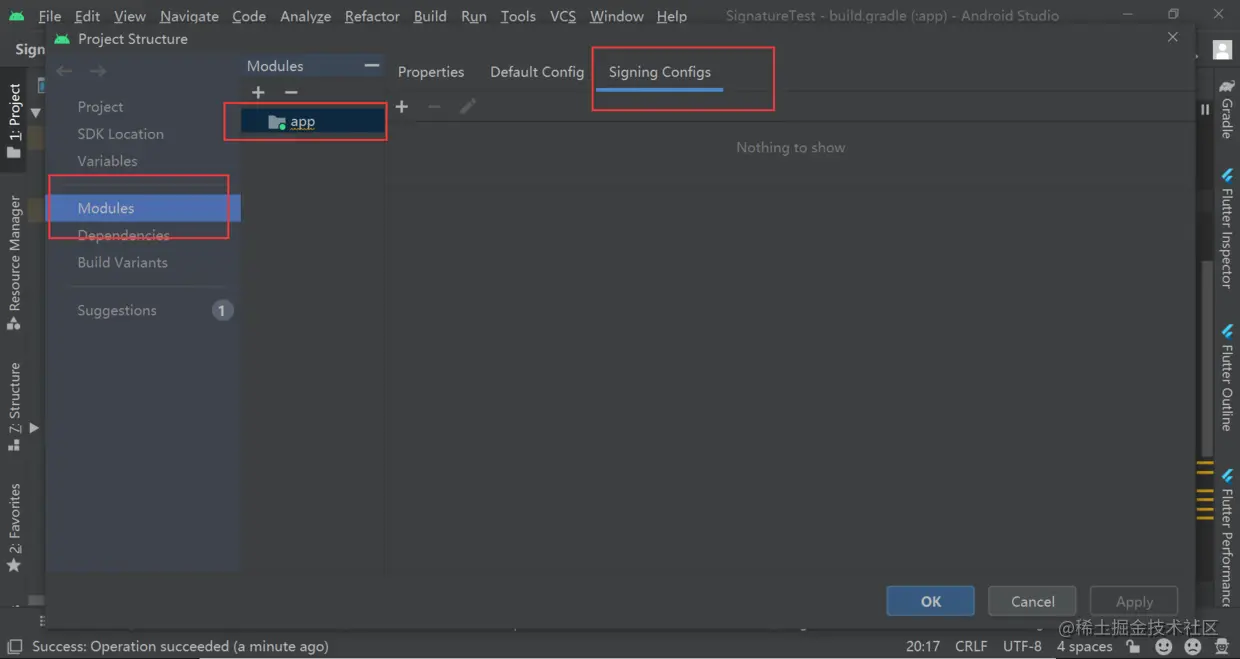Click the tool window quick-access icon in bottom-left corner
The image size is (1240, 659).
point(14,647)
